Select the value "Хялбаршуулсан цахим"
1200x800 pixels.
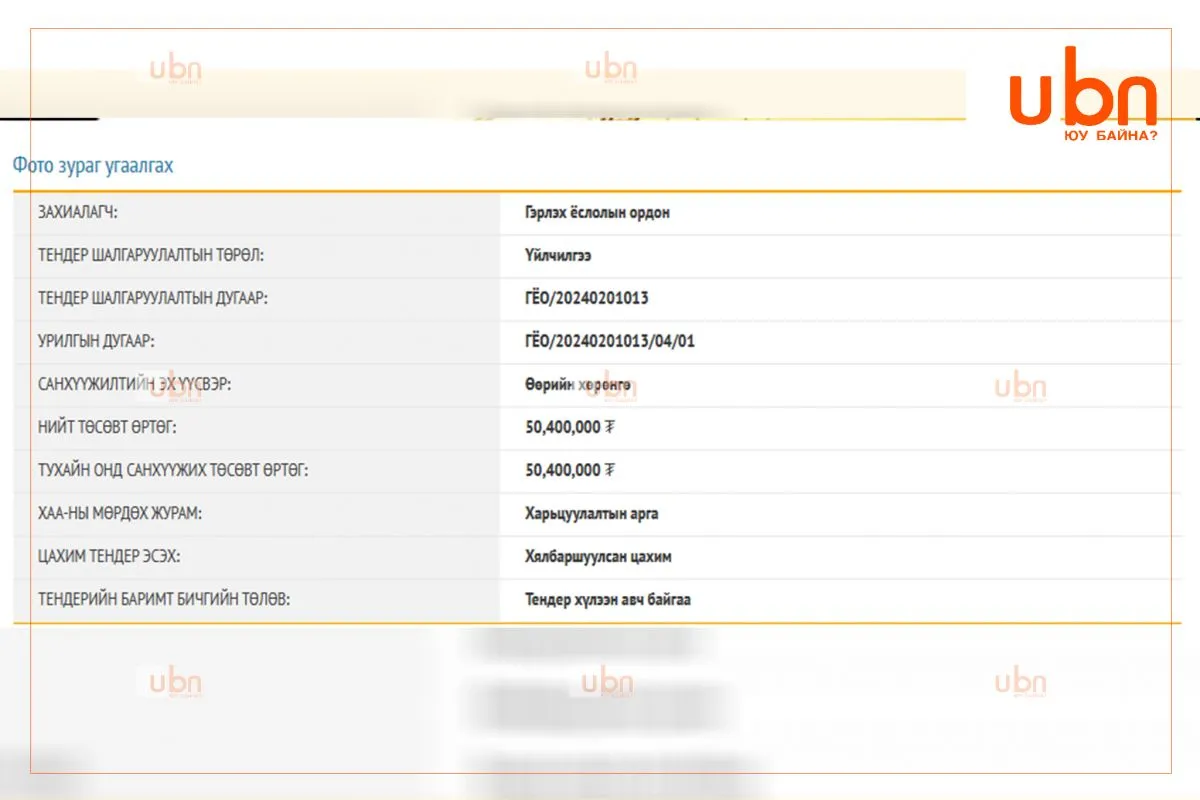click(599, 557)
